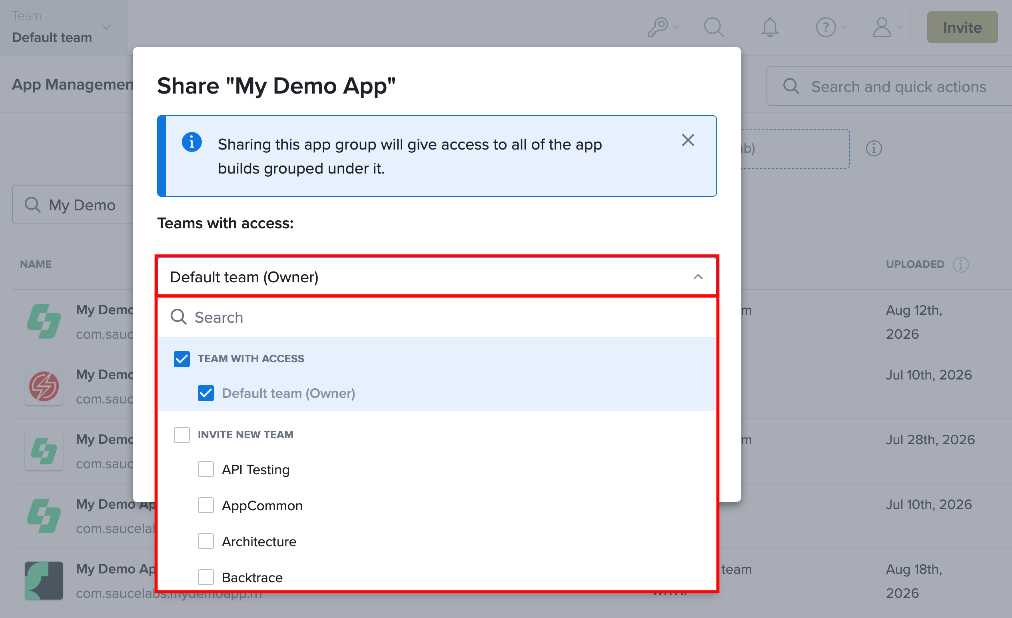Click the search magnifier in teams dropdown

pyautogui.click(x=178, y=317)
